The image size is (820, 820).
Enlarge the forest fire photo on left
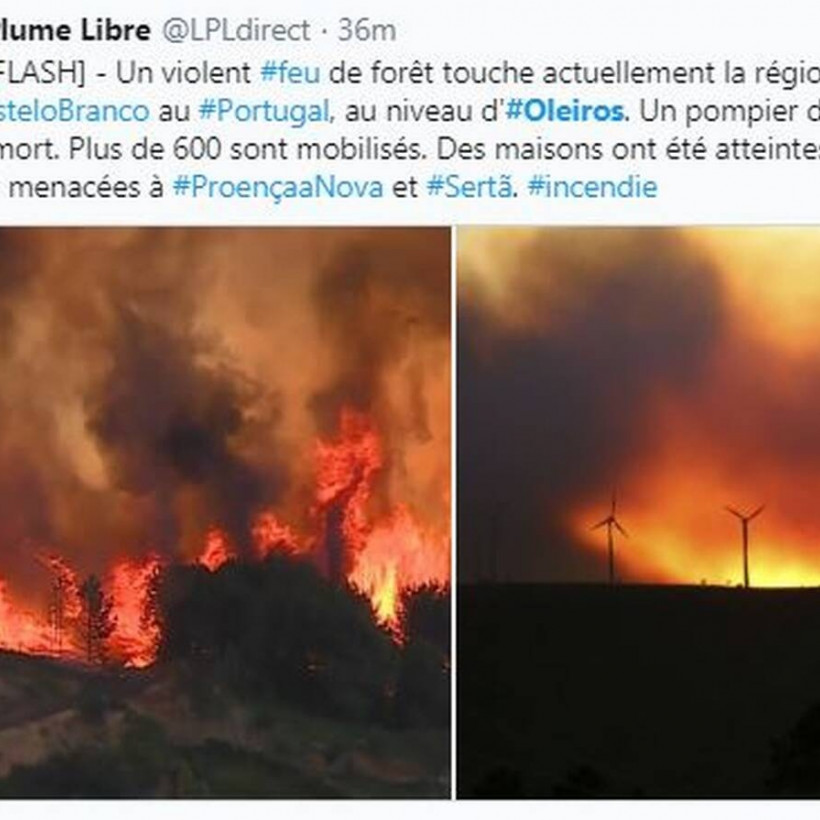click(225, 512)
